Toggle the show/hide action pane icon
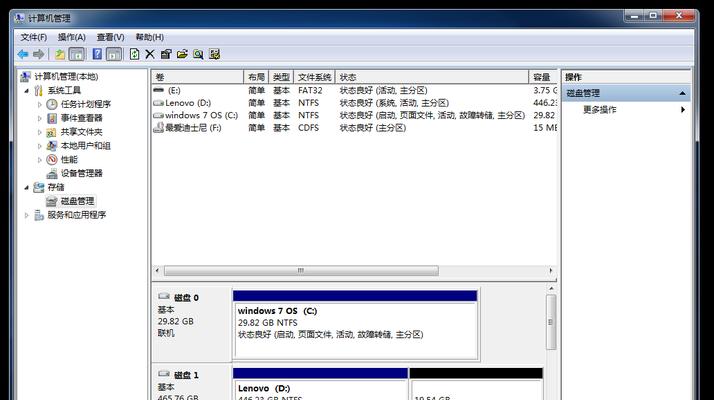714x400 pixels. (x=114, y=55)
